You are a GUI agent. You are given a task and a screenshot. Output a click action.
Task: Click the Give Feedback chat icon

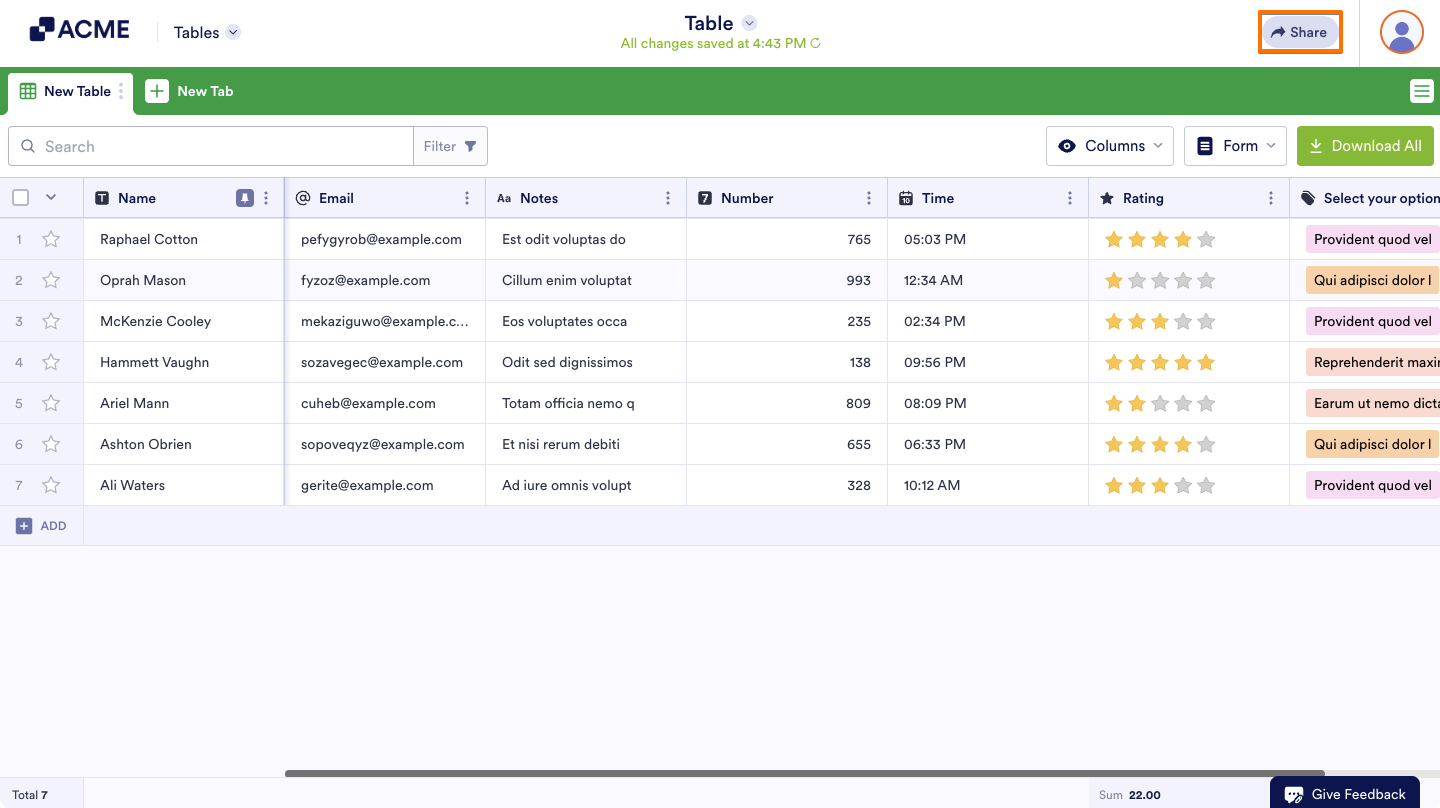[x=1294, y=795]
